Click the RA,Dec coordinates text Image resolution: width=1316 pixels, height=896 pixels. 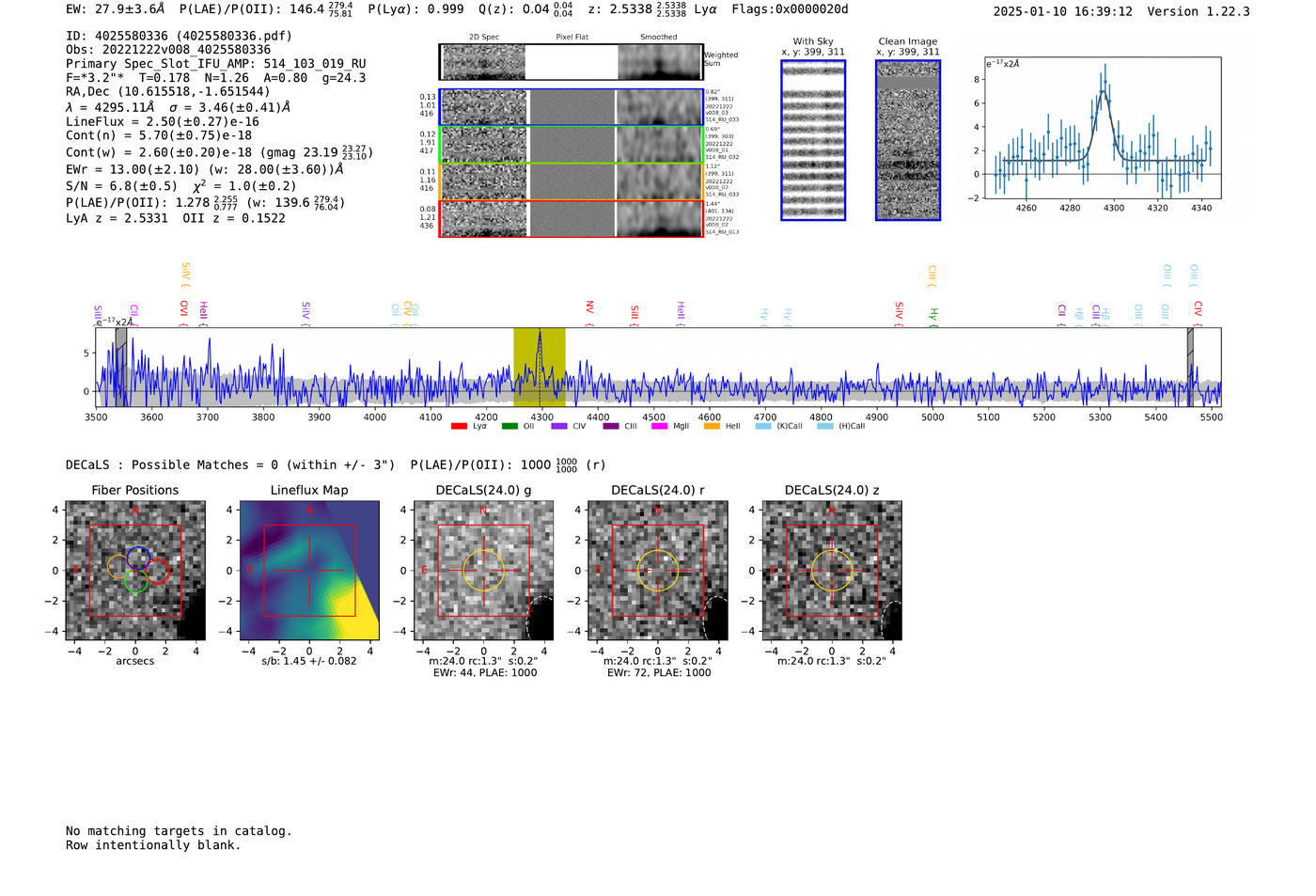point(168,91)
